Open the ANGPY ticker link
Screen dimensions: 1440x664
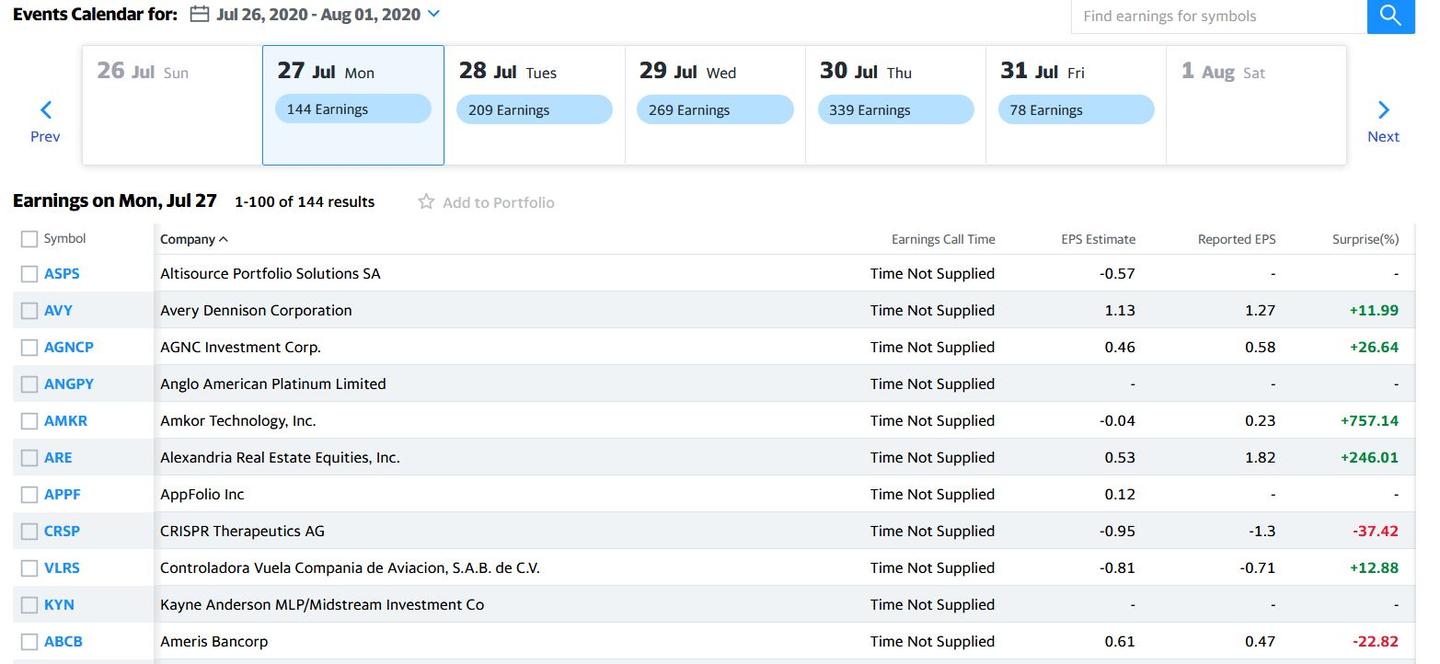pos(69,384)
